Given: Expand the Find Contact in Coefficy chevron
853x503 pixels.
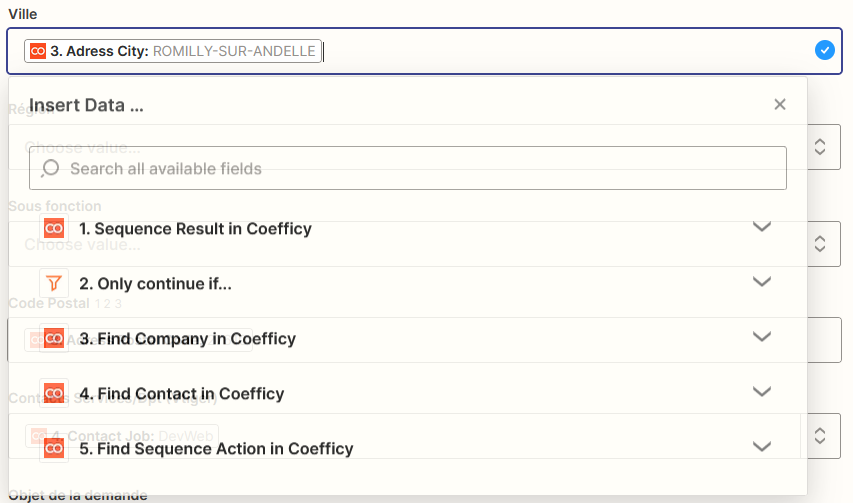Looking at the screenshot, I should click(x=762, y=392).
